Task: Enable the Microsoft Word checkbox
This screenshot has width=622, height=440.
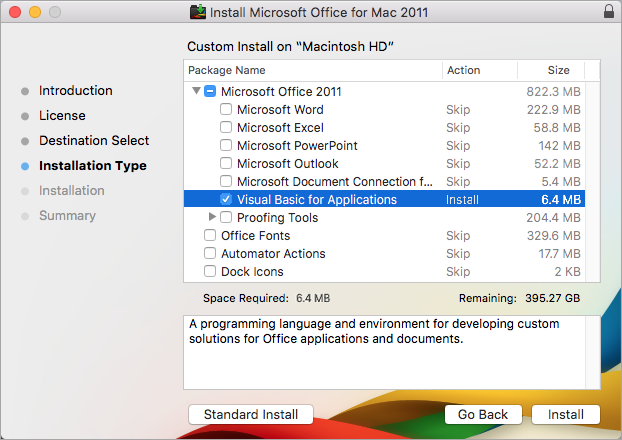Action: [x=226, y=110]
